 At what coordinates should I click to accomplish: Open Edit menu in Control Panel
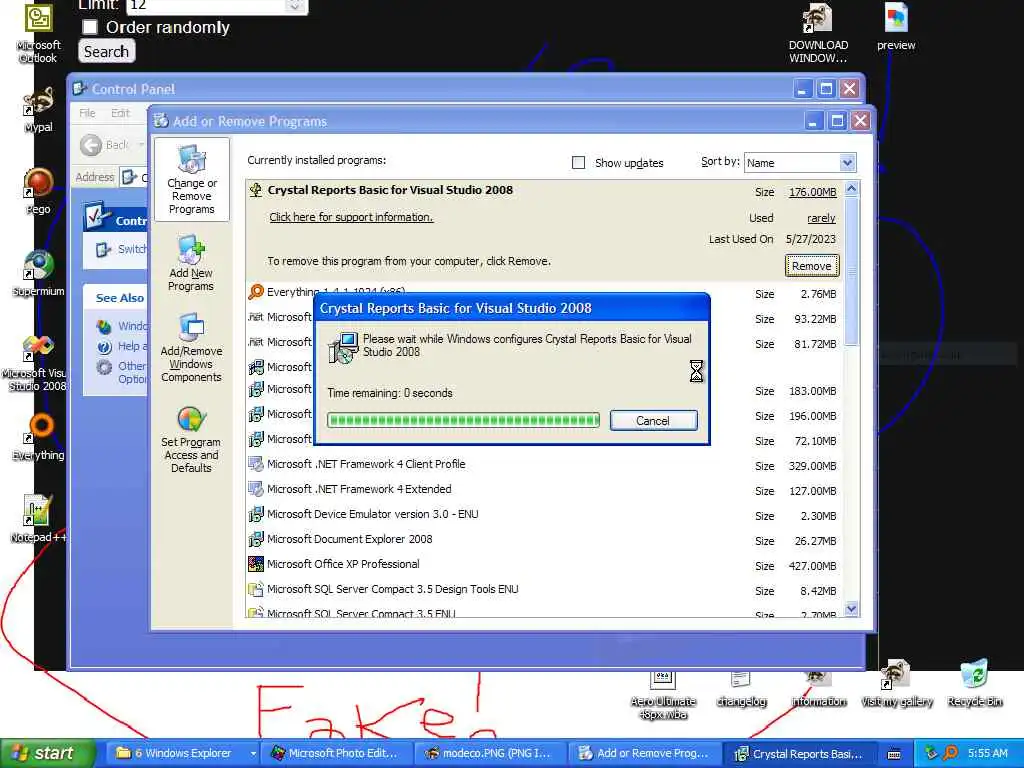coord(120,113)
